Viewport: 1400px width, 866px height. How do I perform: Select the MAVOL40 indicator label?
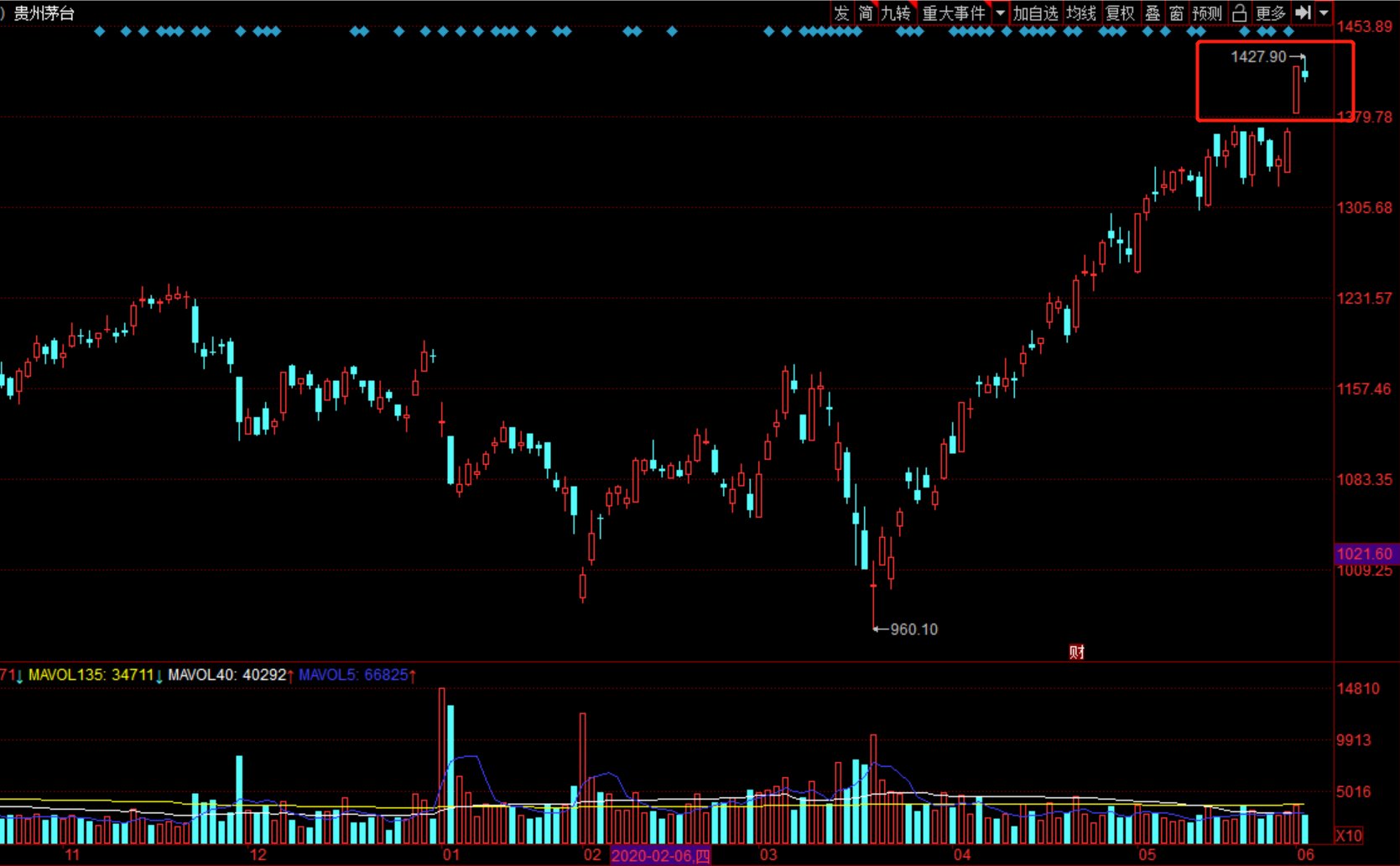tap(227, 675)
